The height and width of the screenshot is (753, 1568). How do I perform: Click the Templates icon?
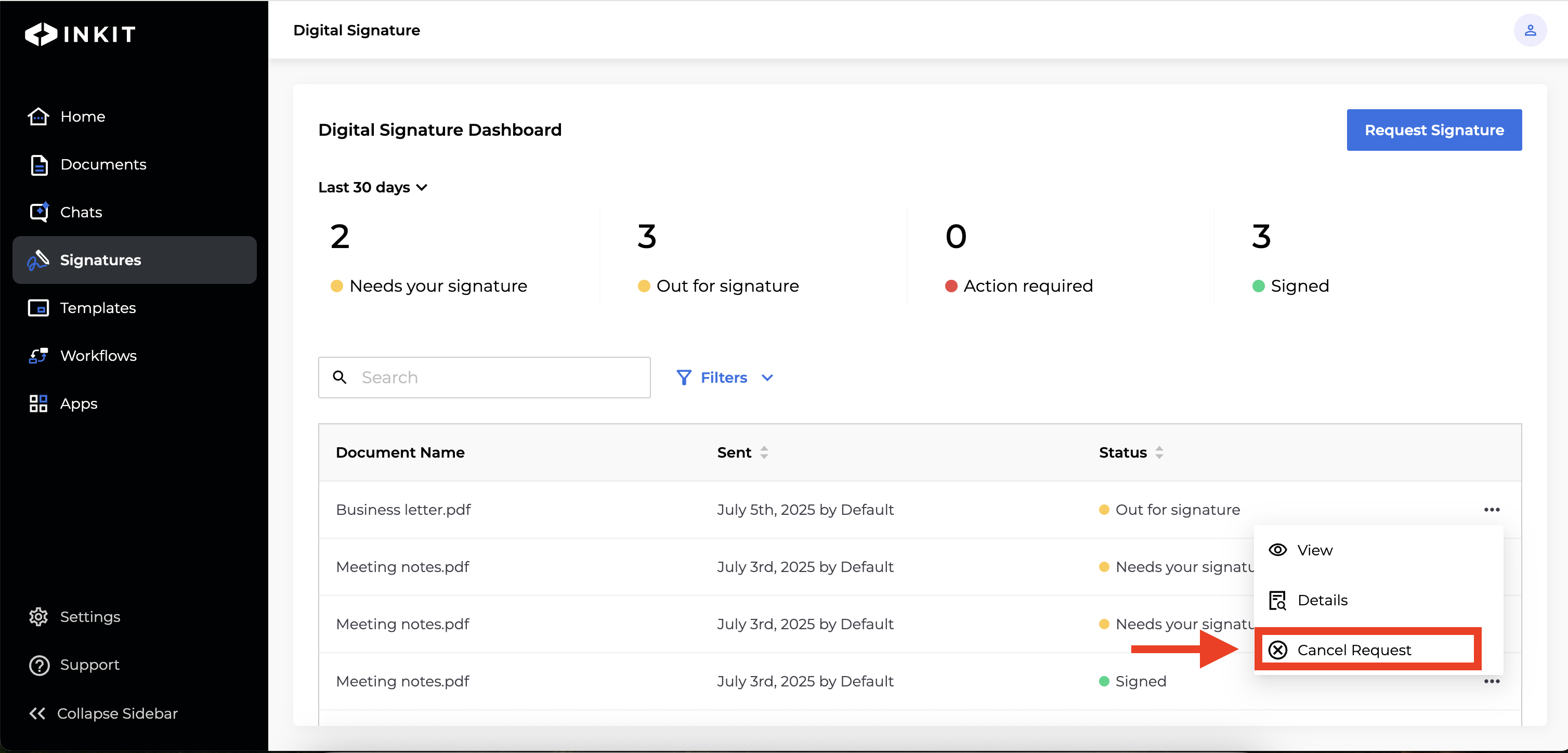pyautogui.click(x=38, y=308)
